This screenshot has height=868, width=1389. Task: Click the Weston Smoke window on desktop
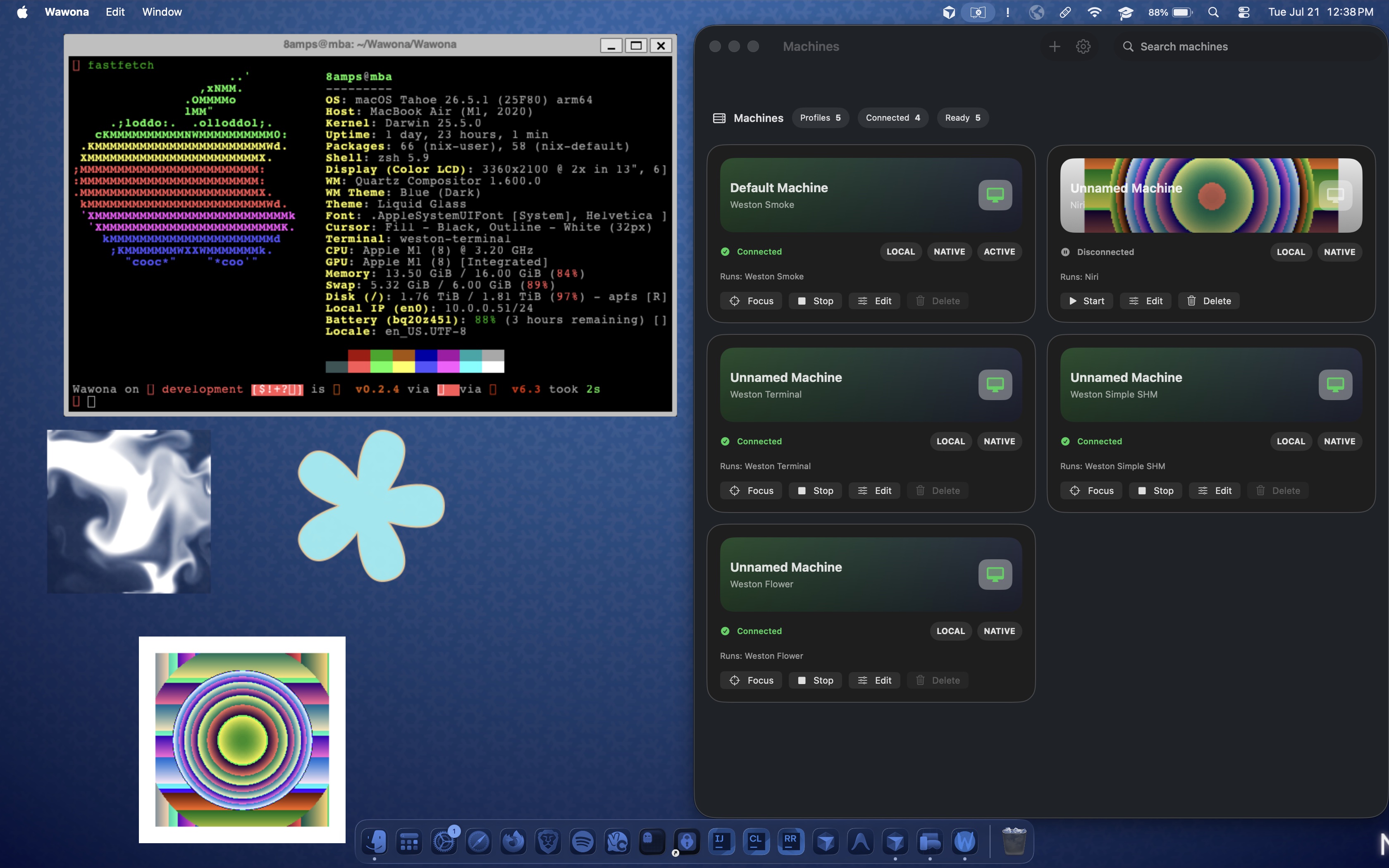tap(129, 512)
